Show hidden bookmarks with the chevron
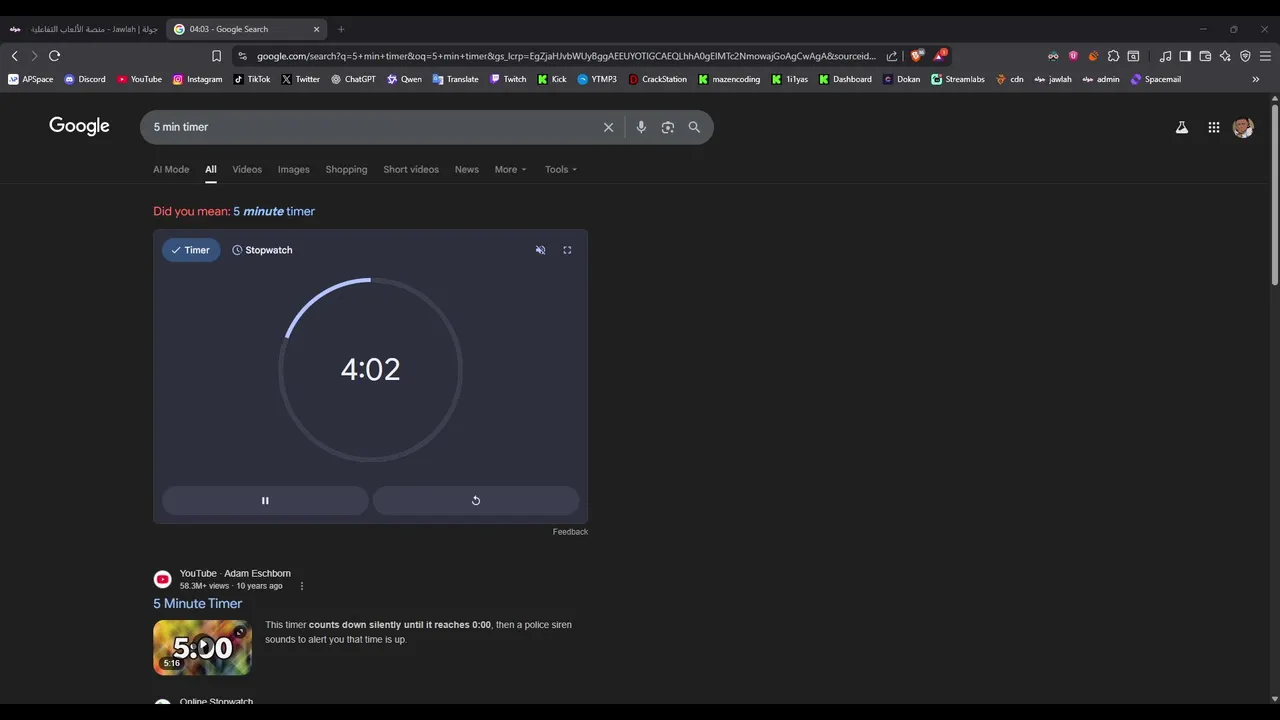Screen dimensions: 1280x720 [x=1256, y=79]
